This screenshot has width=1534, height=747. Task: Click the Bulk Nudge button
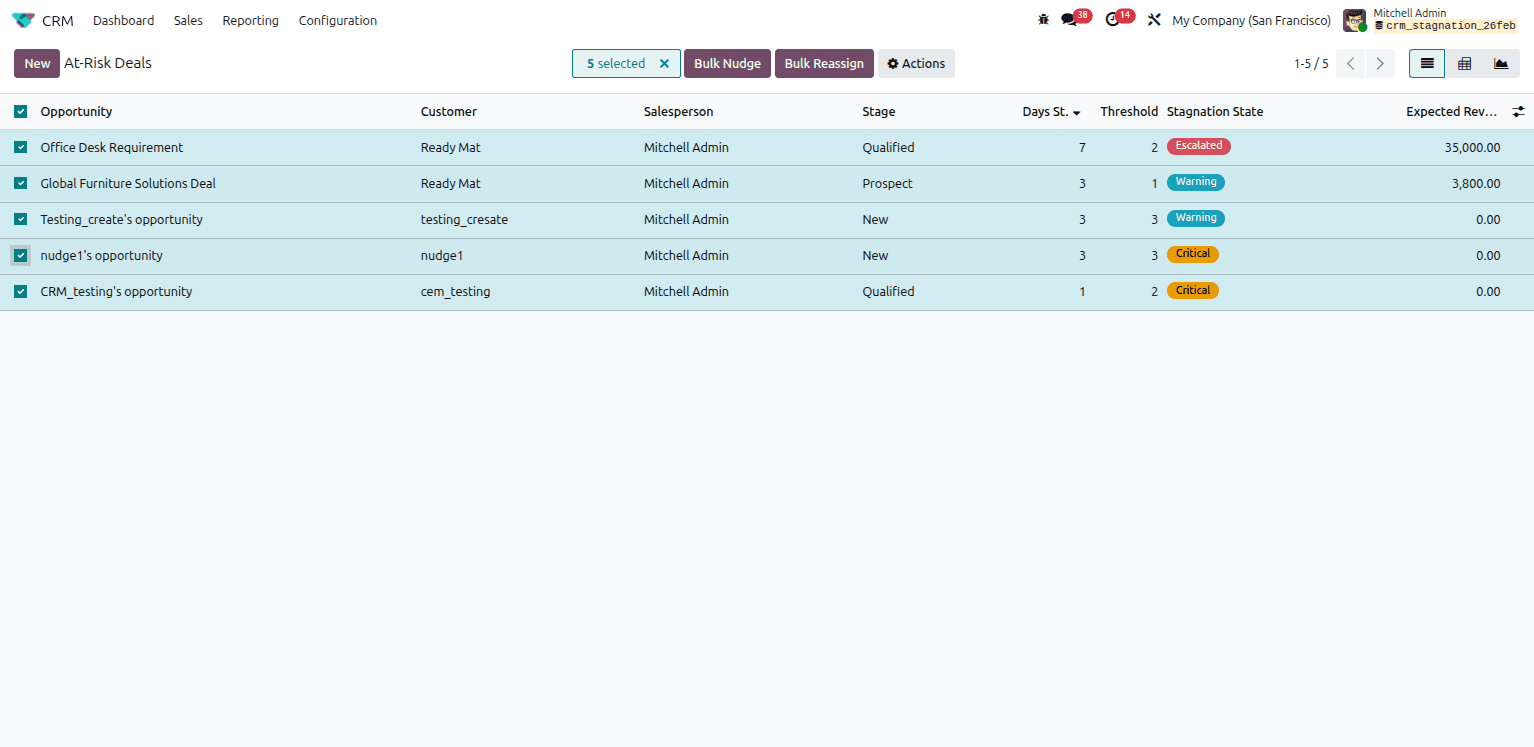point(727,63)
